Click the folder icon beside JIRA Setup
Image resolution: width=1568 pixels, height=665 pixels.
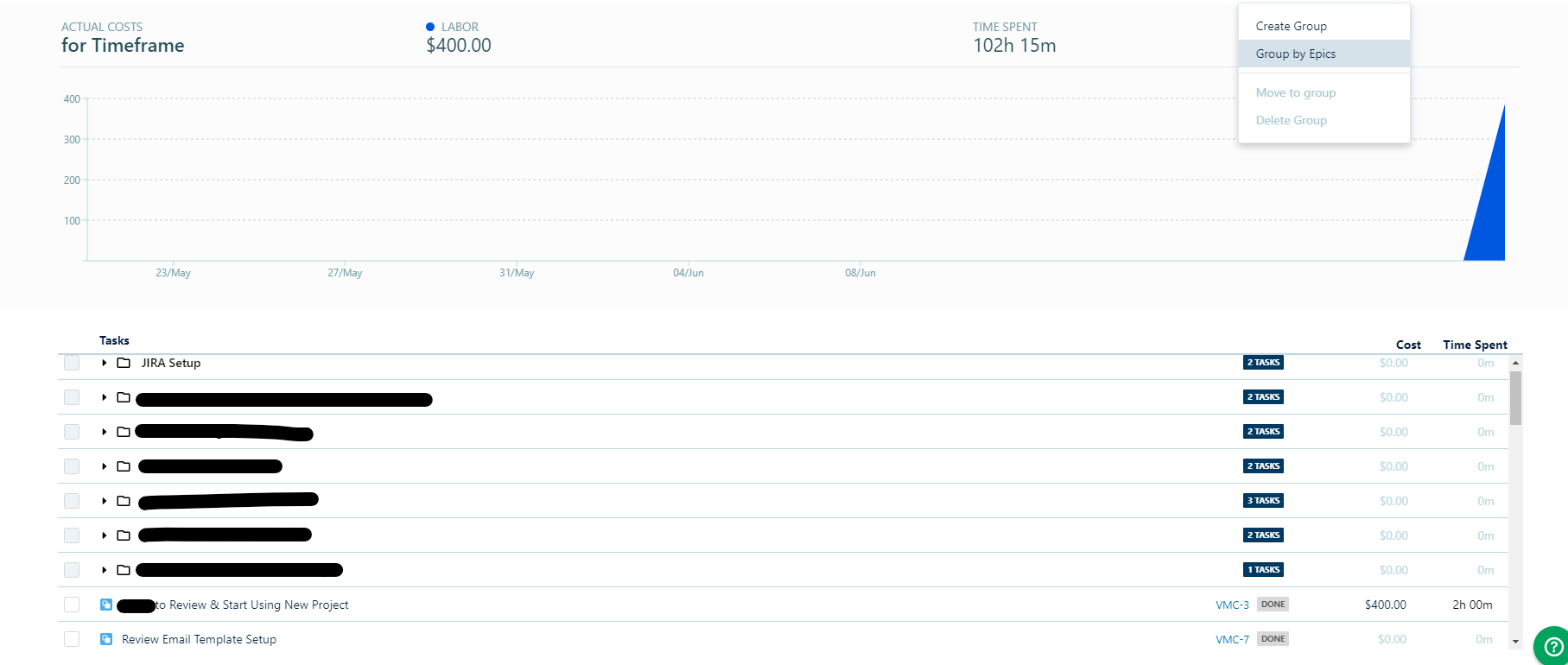click(124, 363)
